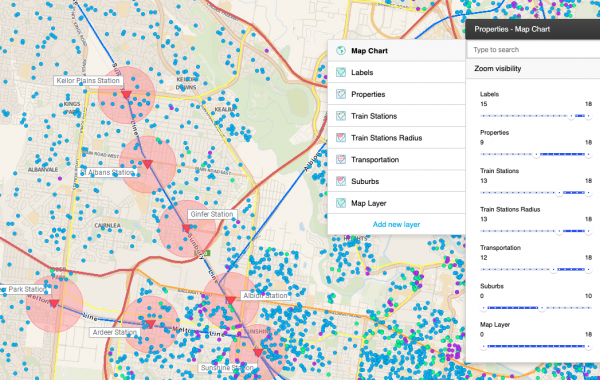Select the Ardeer Station red triangle marker
600x380 pixels.
click(x=150, y=324)
